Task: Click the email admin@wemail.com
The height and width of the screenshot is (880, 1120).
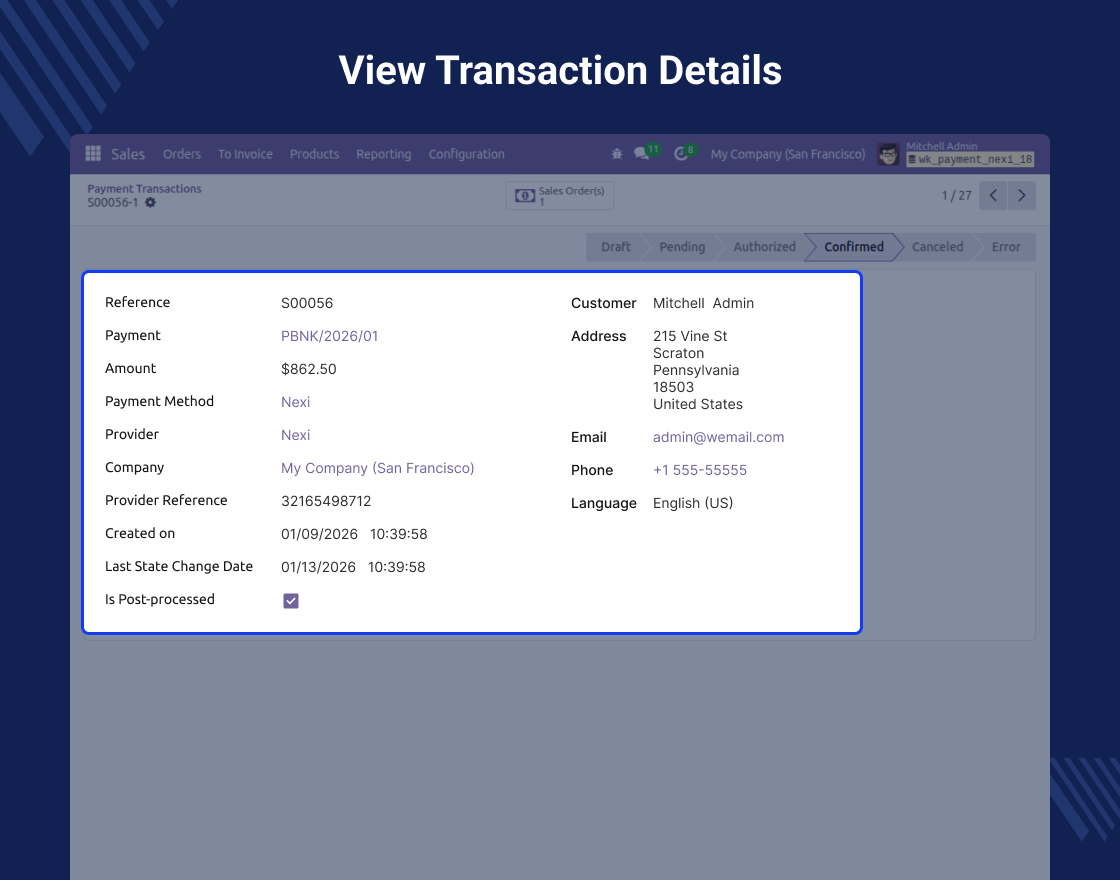Action: [719, 437]
